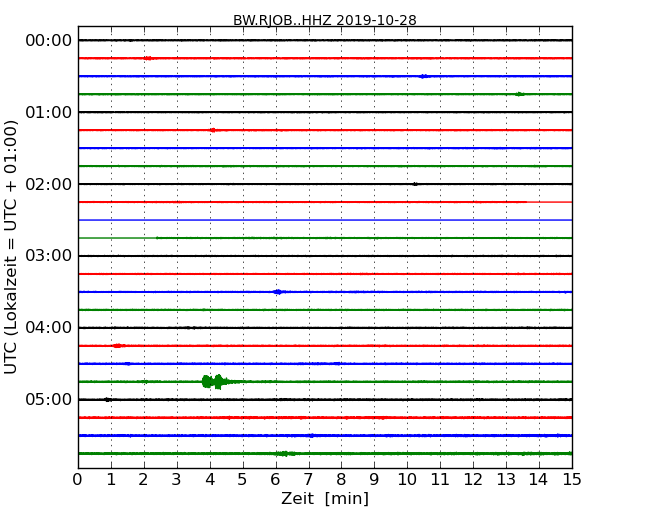
Task: Click x-axis tick label 5
Action: tap(243, 480)
